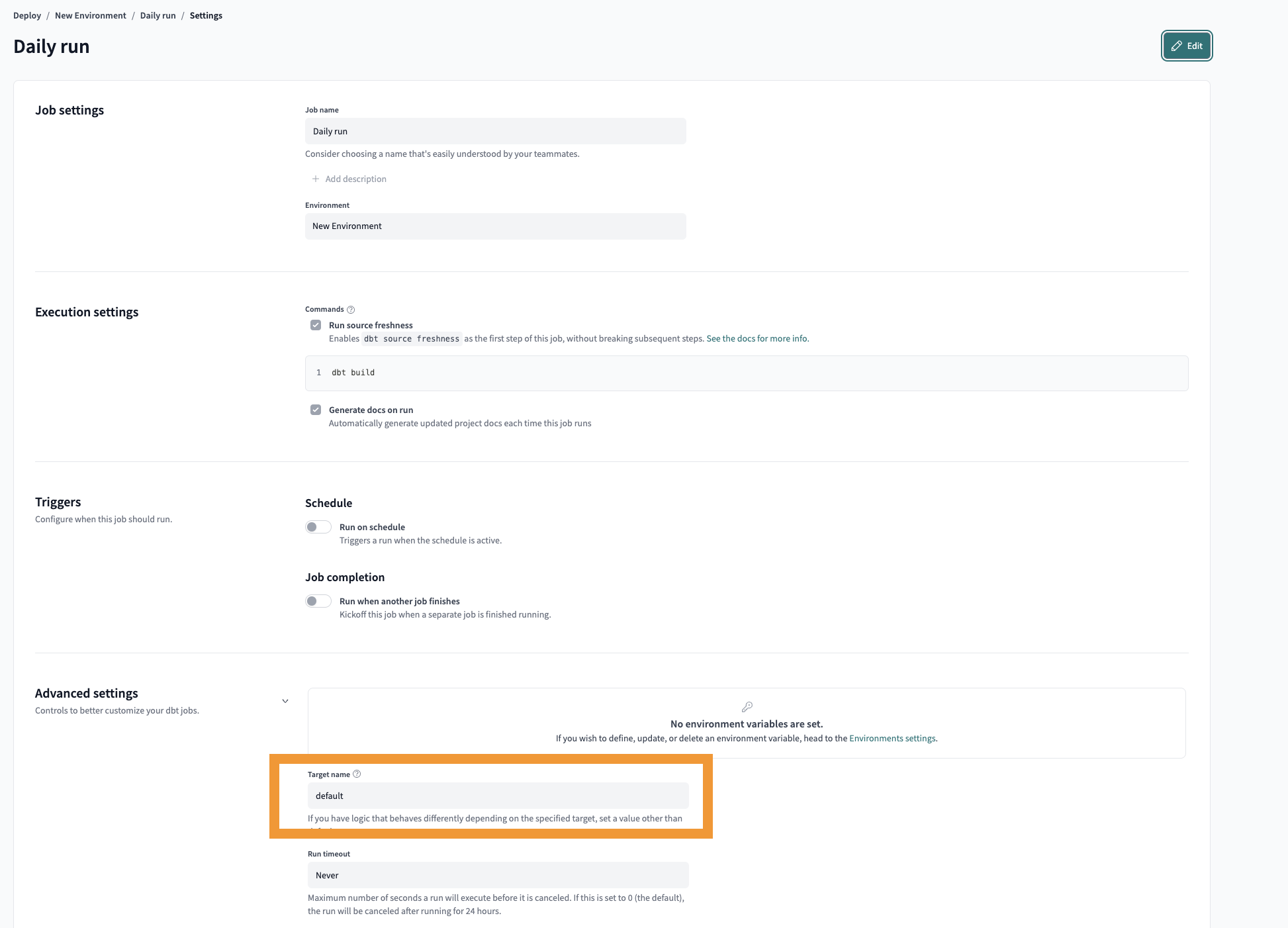Viewport: 1288px width, 928px height.
Task: Click the Edit pencil icon
Action: pyautogui.click(x=1176, y=46)
